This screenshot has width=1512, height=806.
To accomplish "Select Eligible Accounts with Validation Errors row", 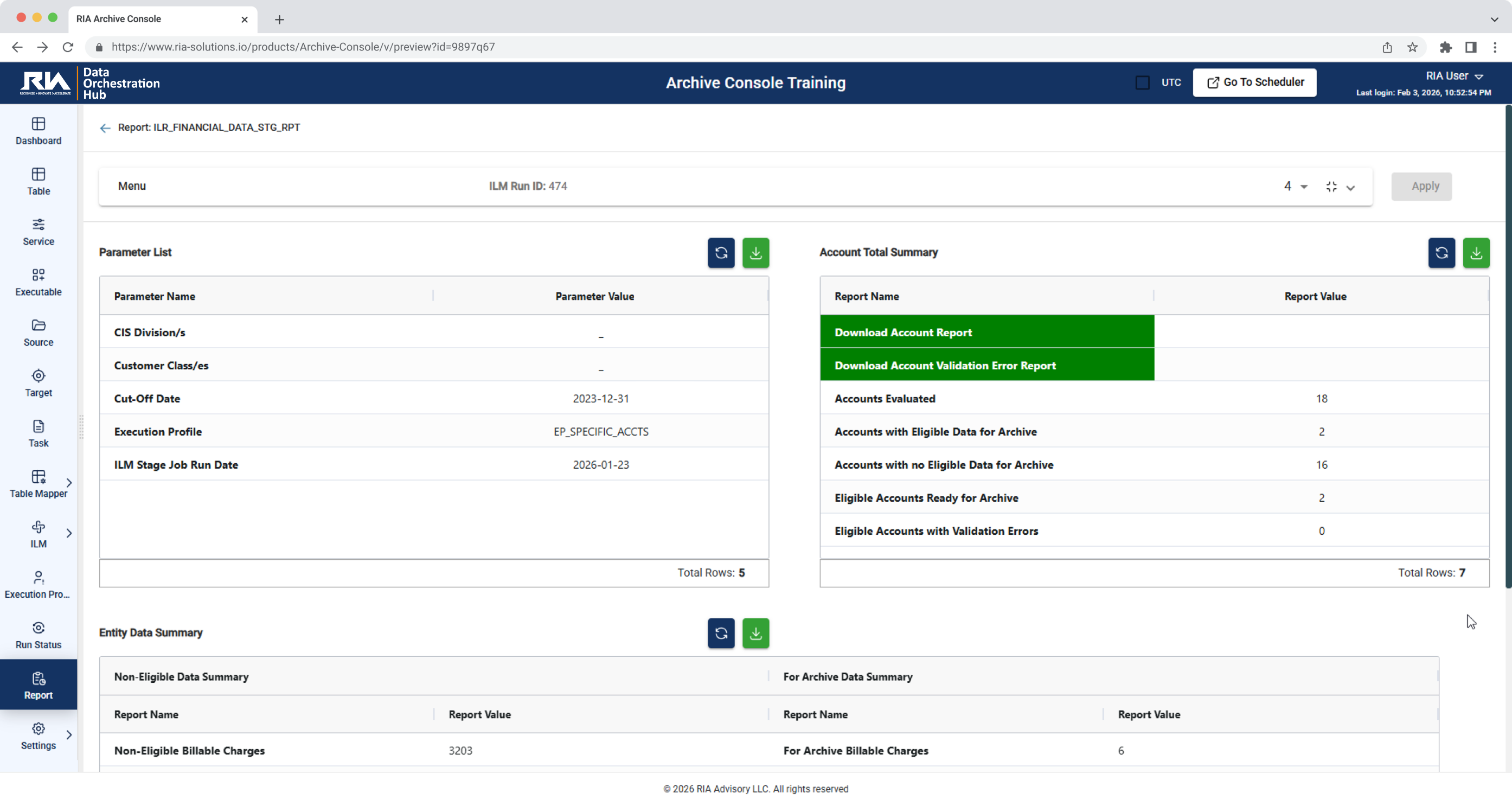I will (1155, 530).
